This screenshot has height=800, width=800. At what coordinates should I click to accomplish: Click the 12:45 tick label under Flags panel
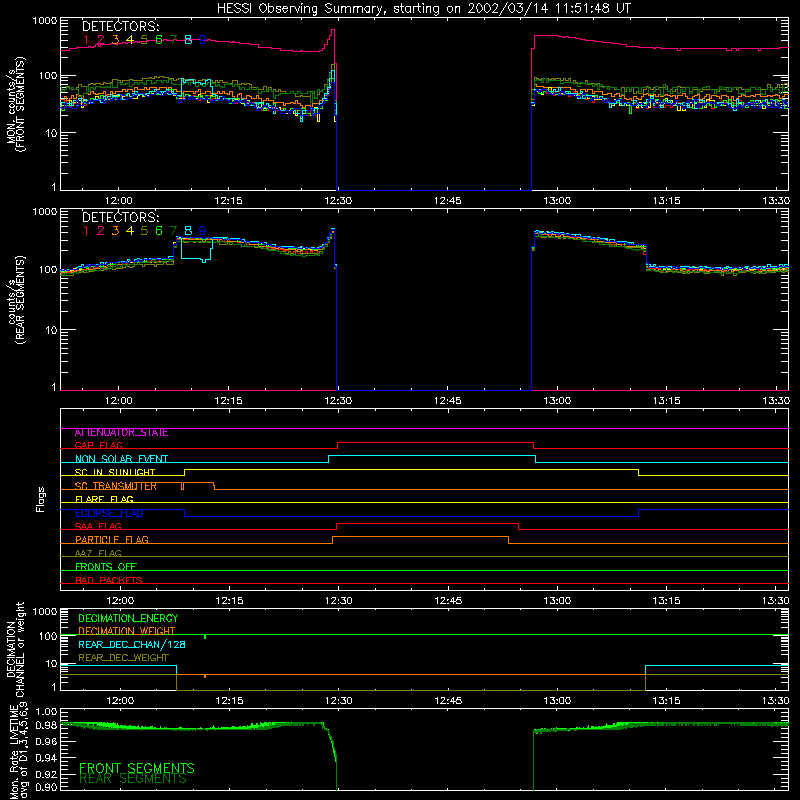[448, 601]
